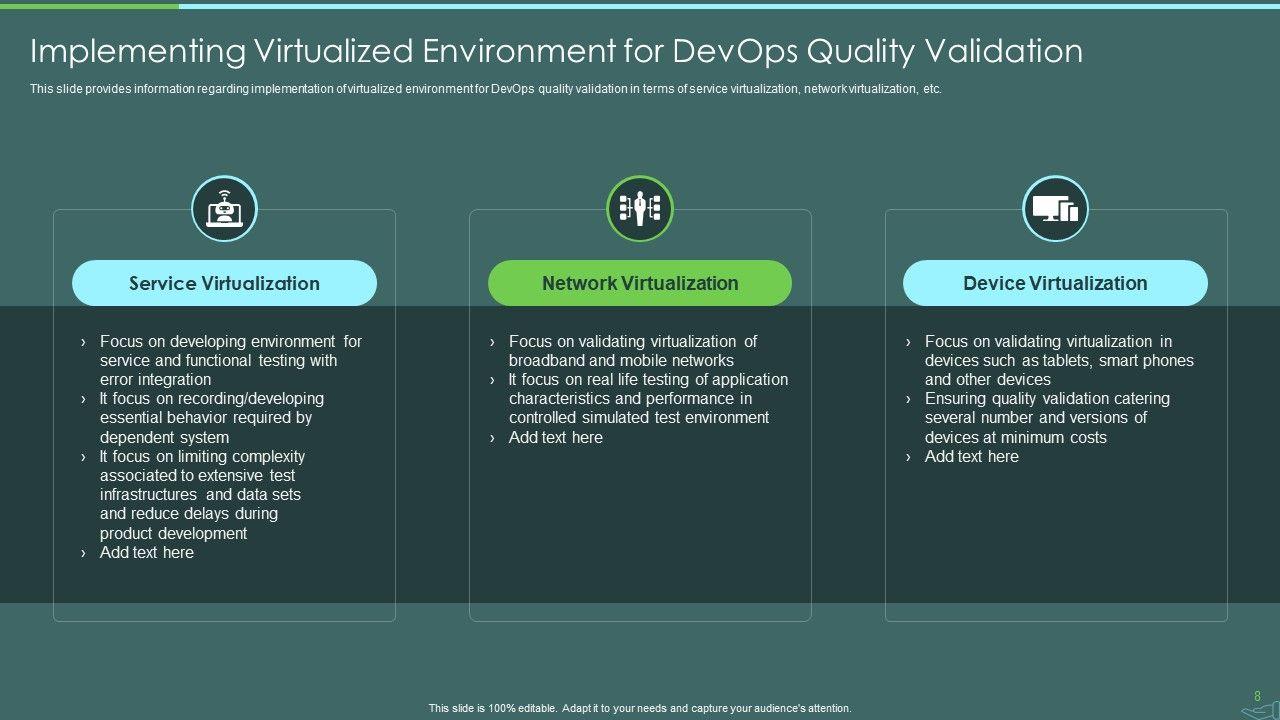Select bullet about broadband and mobile networks
This screenshot has width=1280, height=720.
click(630, 351)
